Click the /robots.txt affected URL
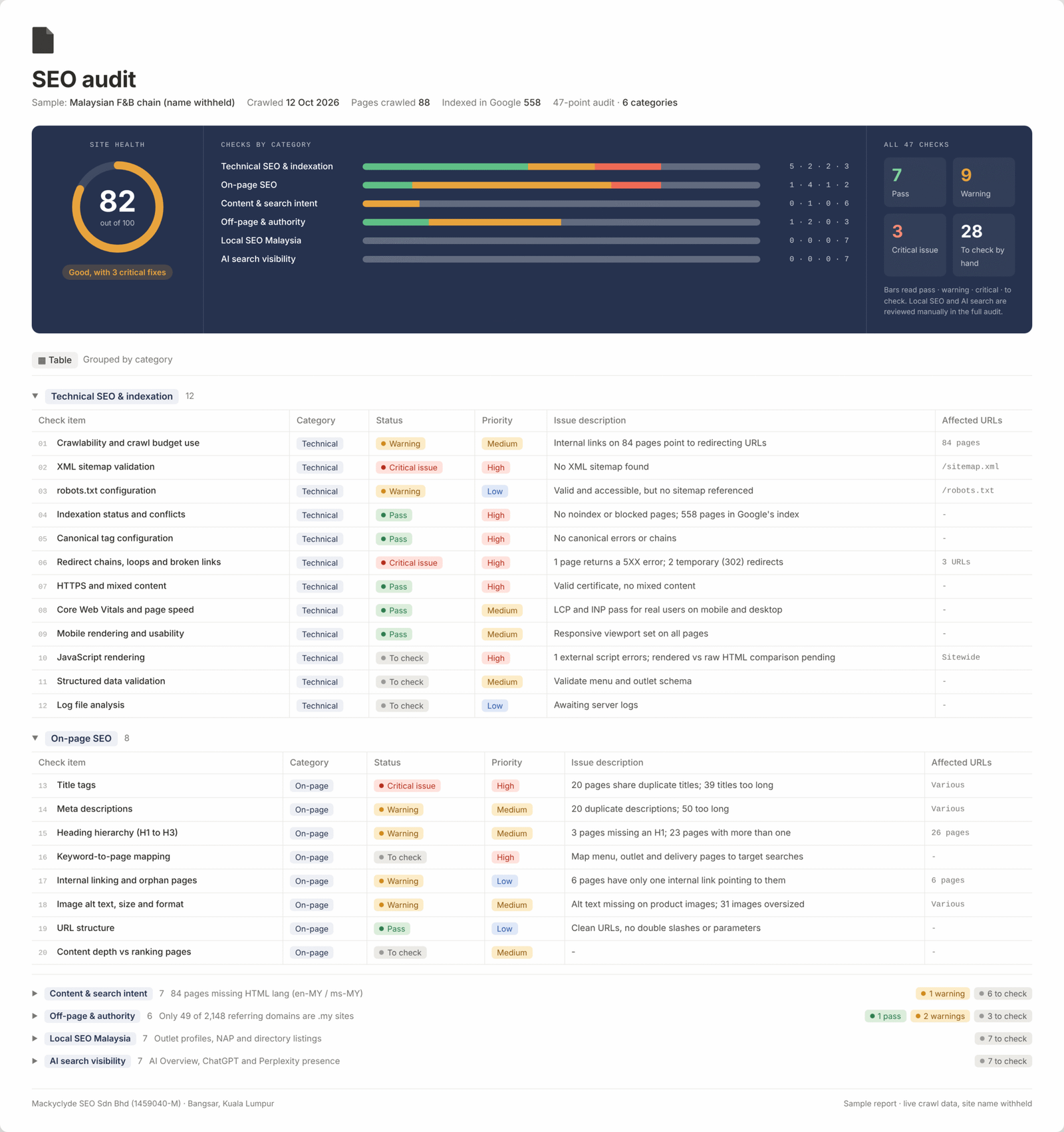 click(x=968, y=491)
